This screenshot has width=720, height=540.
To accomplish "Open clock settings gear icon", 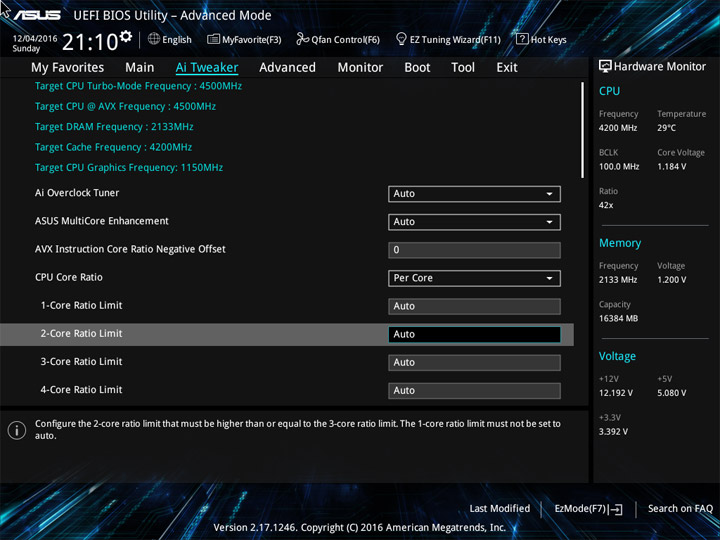I will [125, 36].
